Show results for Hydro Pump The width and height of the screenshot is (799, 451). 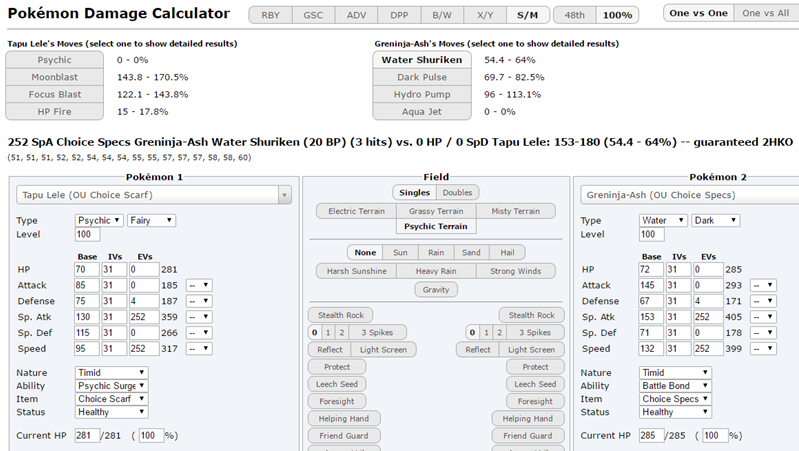click(422, 95)
